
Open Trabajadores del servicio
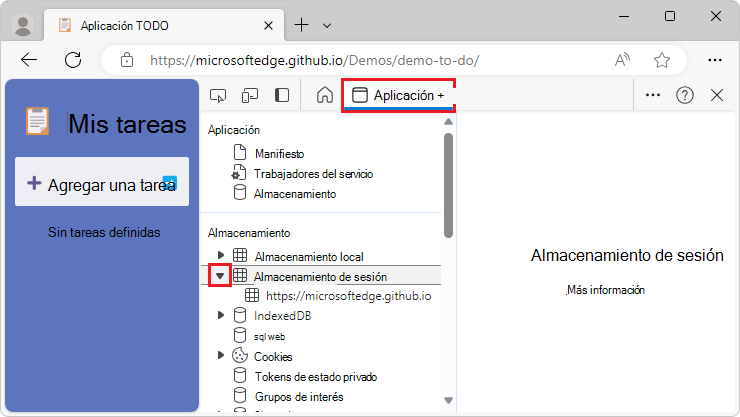pos(313,174)
